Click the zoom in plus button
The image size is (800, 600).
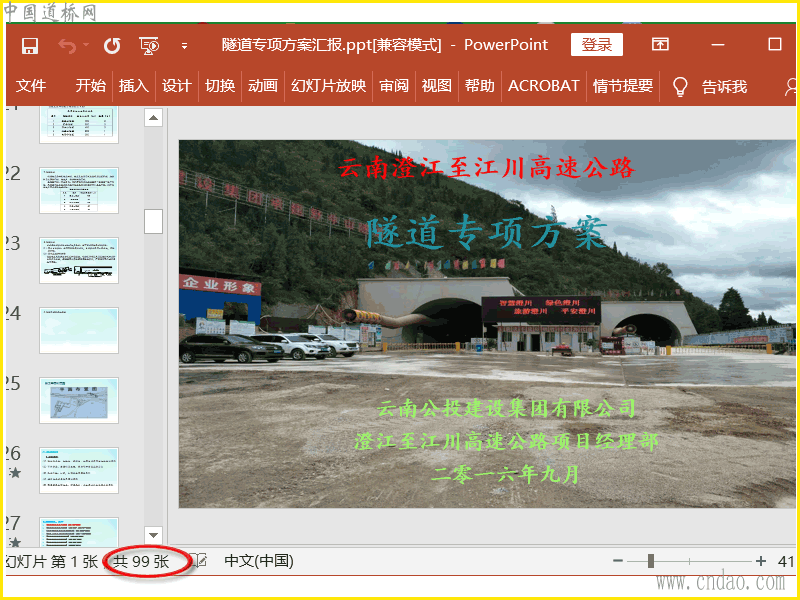point(761,561)
